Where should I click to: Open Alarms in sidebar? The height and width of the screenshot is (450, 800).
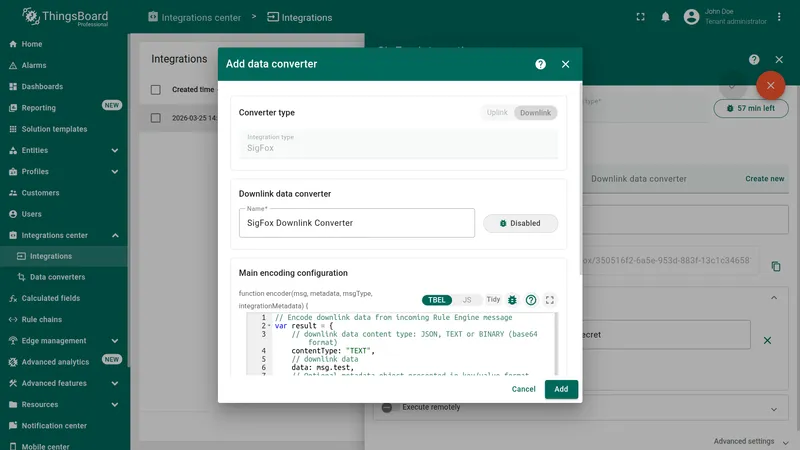pos(64,65)
